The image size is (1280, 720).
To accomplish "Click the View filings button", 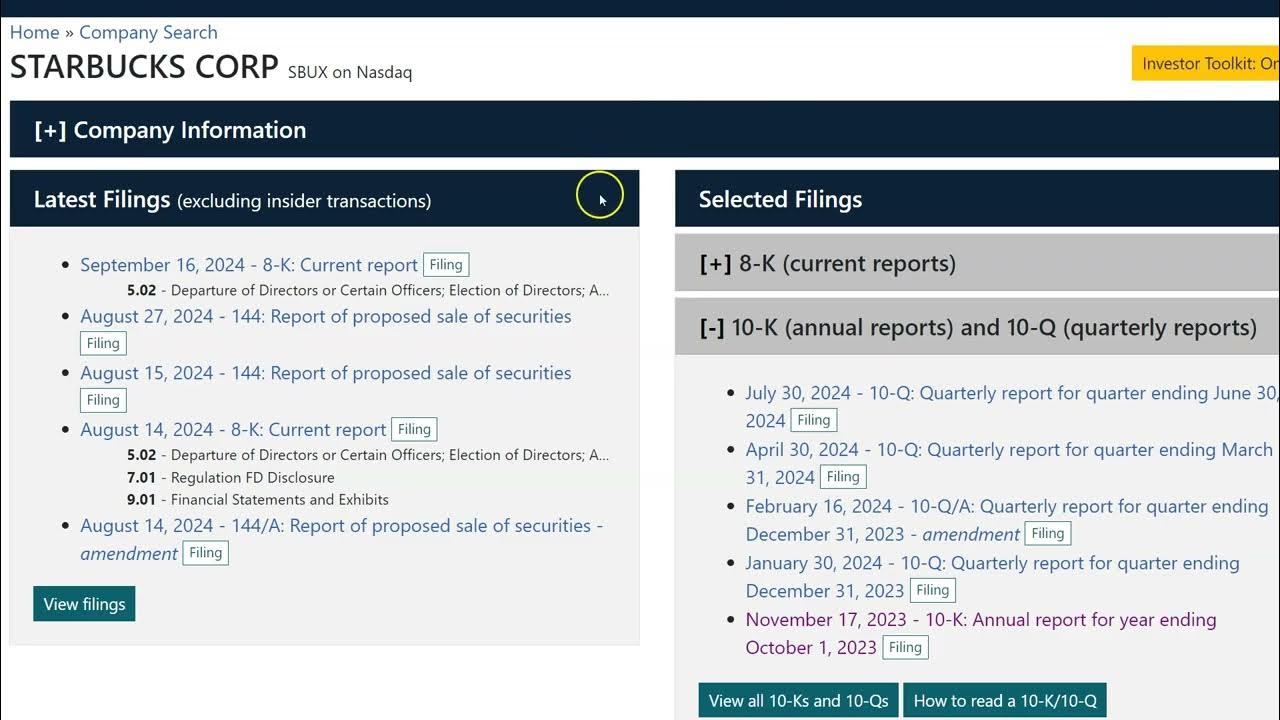I will pos(84,604).
